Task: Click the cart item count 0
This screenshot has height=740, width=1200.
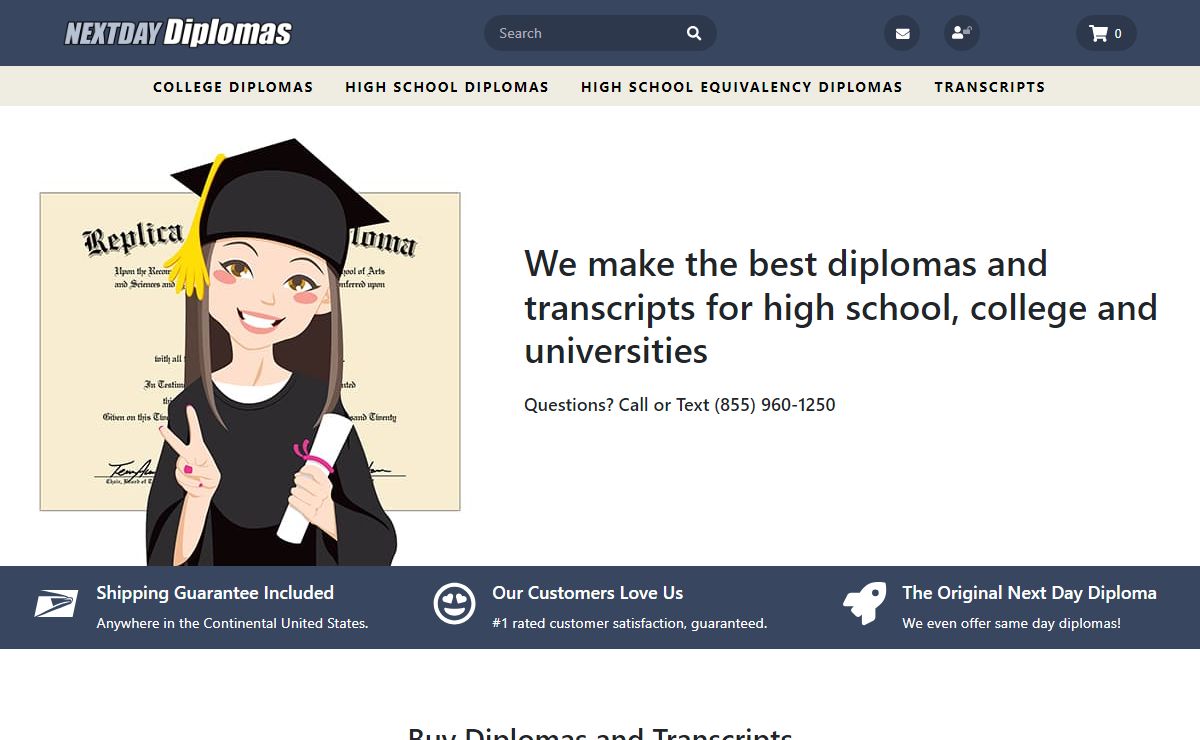Action: pos(1118,34)
